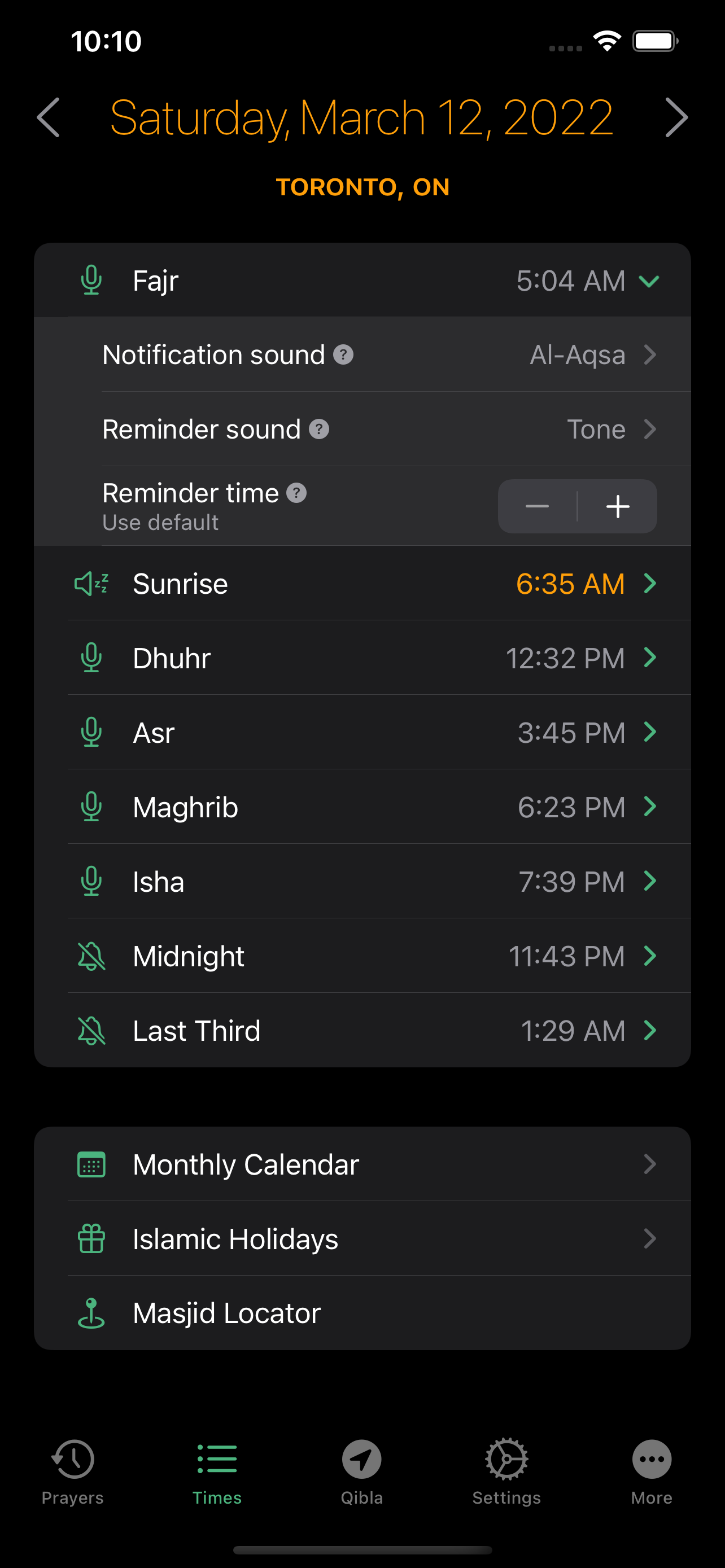
Task: Tap the Sunrise muted speaker icon
Action: pyautogui.click(x=91, y=584)
